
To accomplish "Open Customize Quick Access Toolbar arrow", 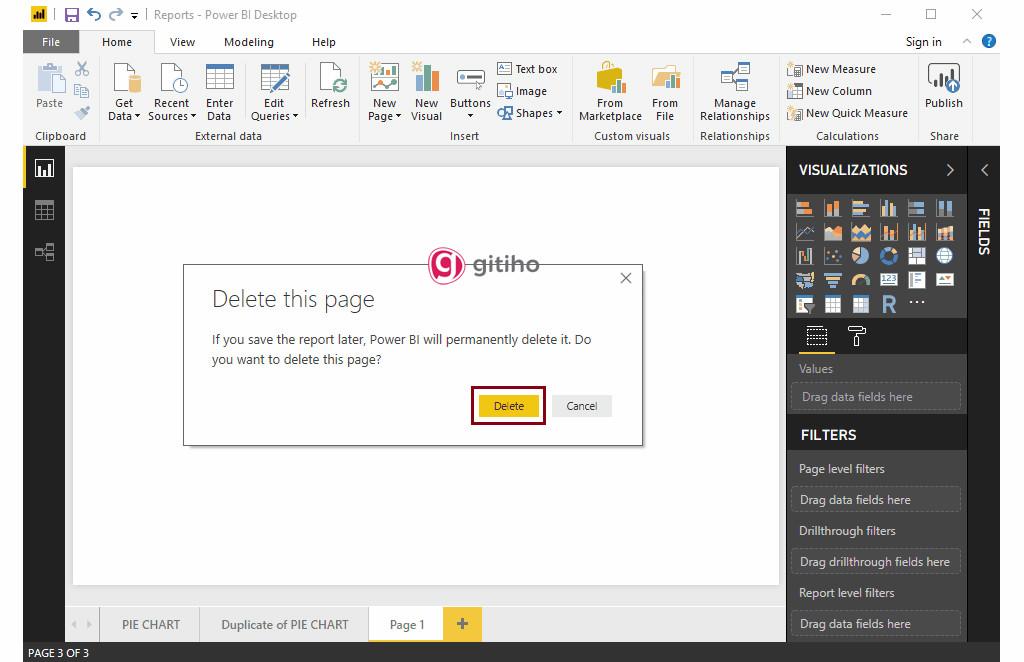I will [x=134, y=15].
